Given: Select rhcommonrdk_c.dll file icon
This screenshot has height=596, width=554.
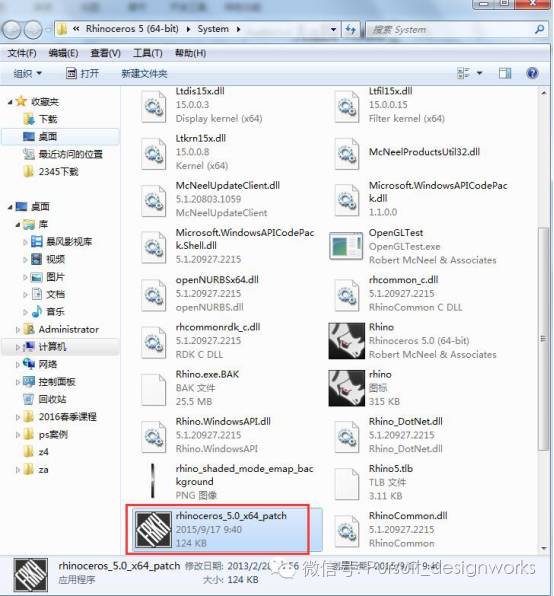Looking at the screenshot, I should (x=154, y=342).
